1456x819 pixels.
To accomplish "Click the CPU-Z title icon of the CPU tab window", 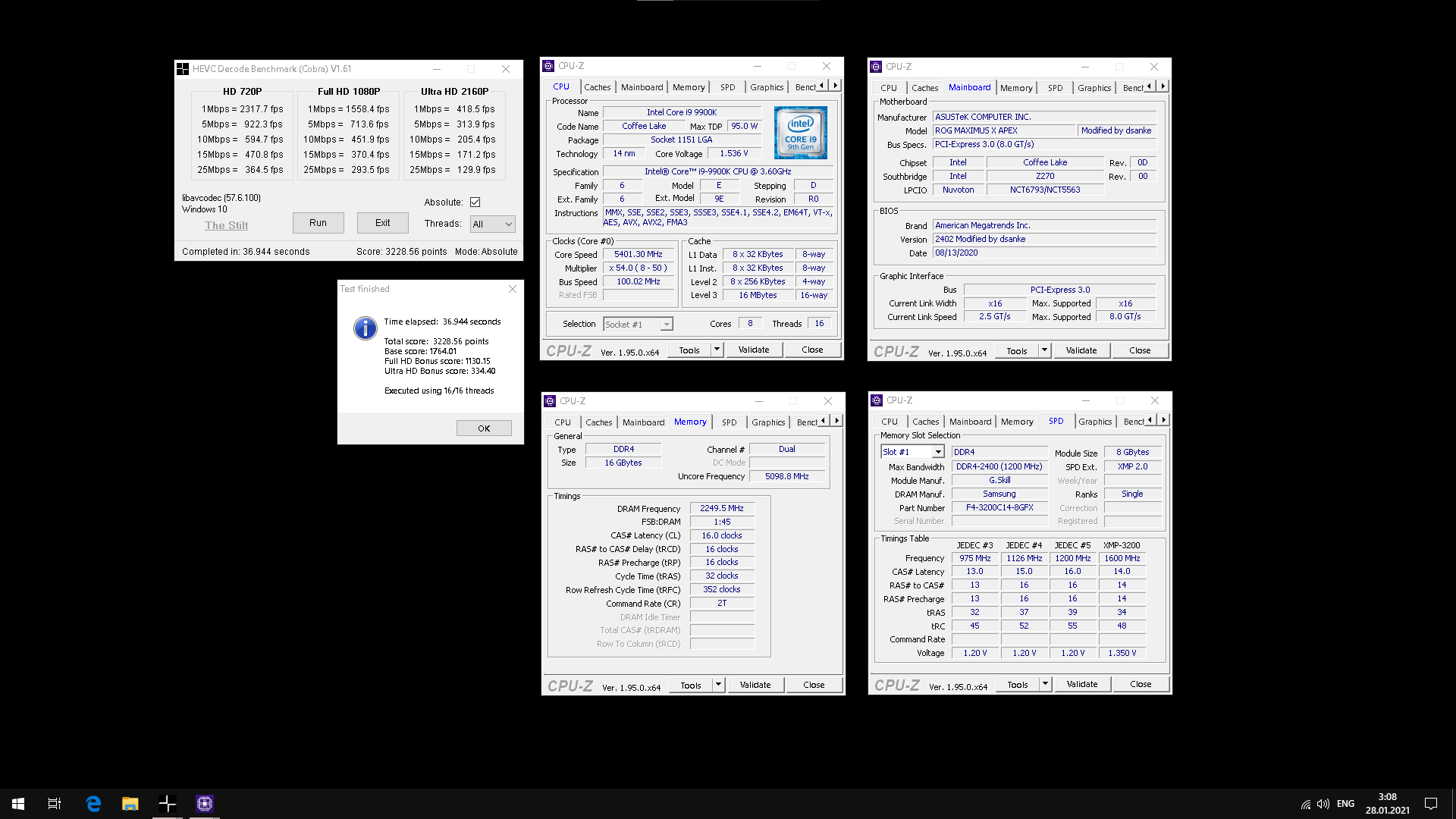I will [x=549, y=66].
